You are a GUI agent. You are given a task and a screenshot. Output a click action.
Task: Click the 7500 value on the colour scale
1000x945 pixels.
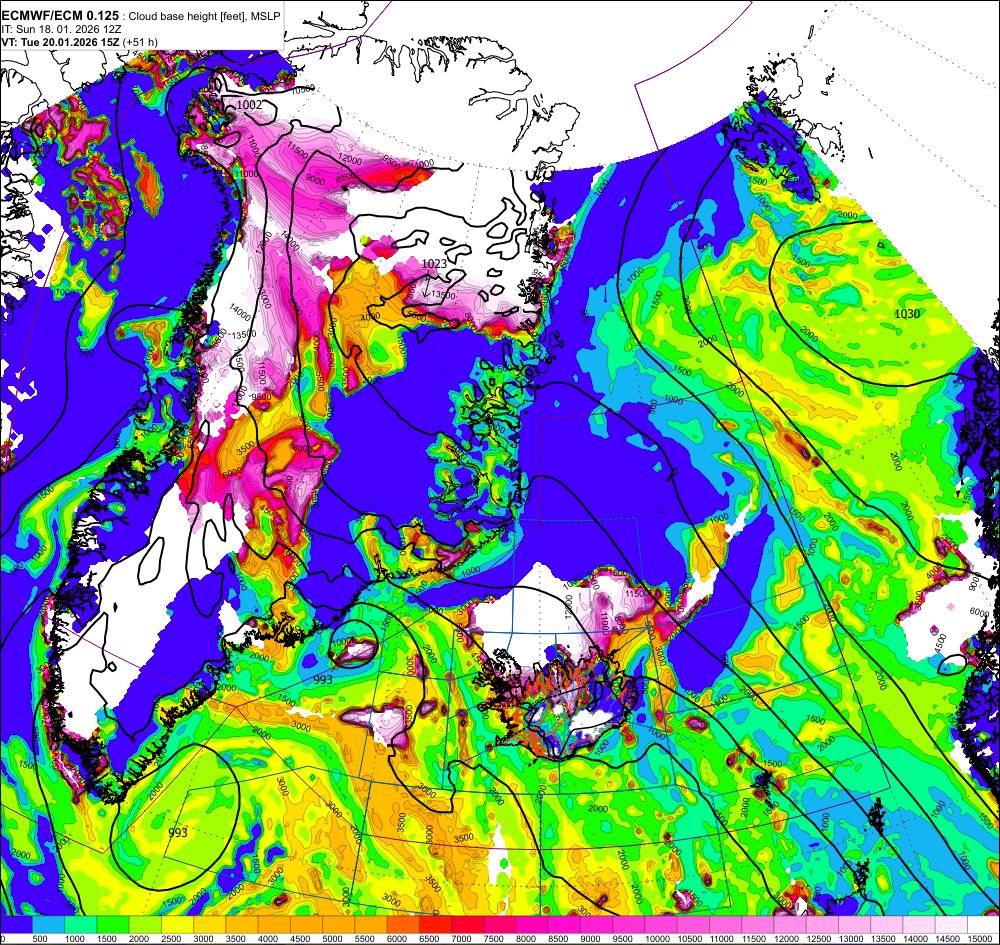pos(492,939)
